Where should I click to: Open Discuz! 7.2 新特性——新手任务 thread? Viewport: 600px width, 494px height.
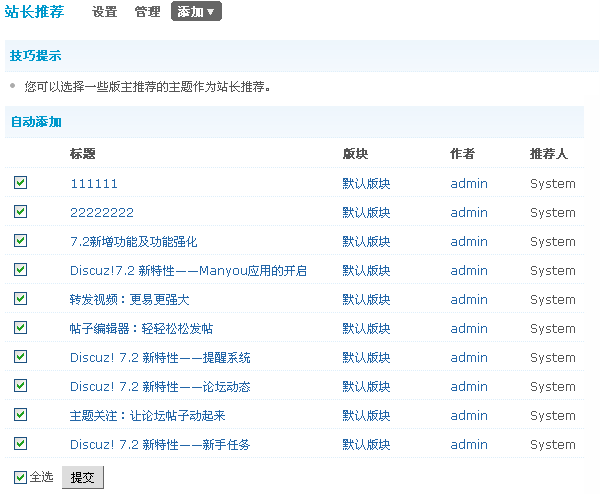pyautogui.click(x=160, y=445)
